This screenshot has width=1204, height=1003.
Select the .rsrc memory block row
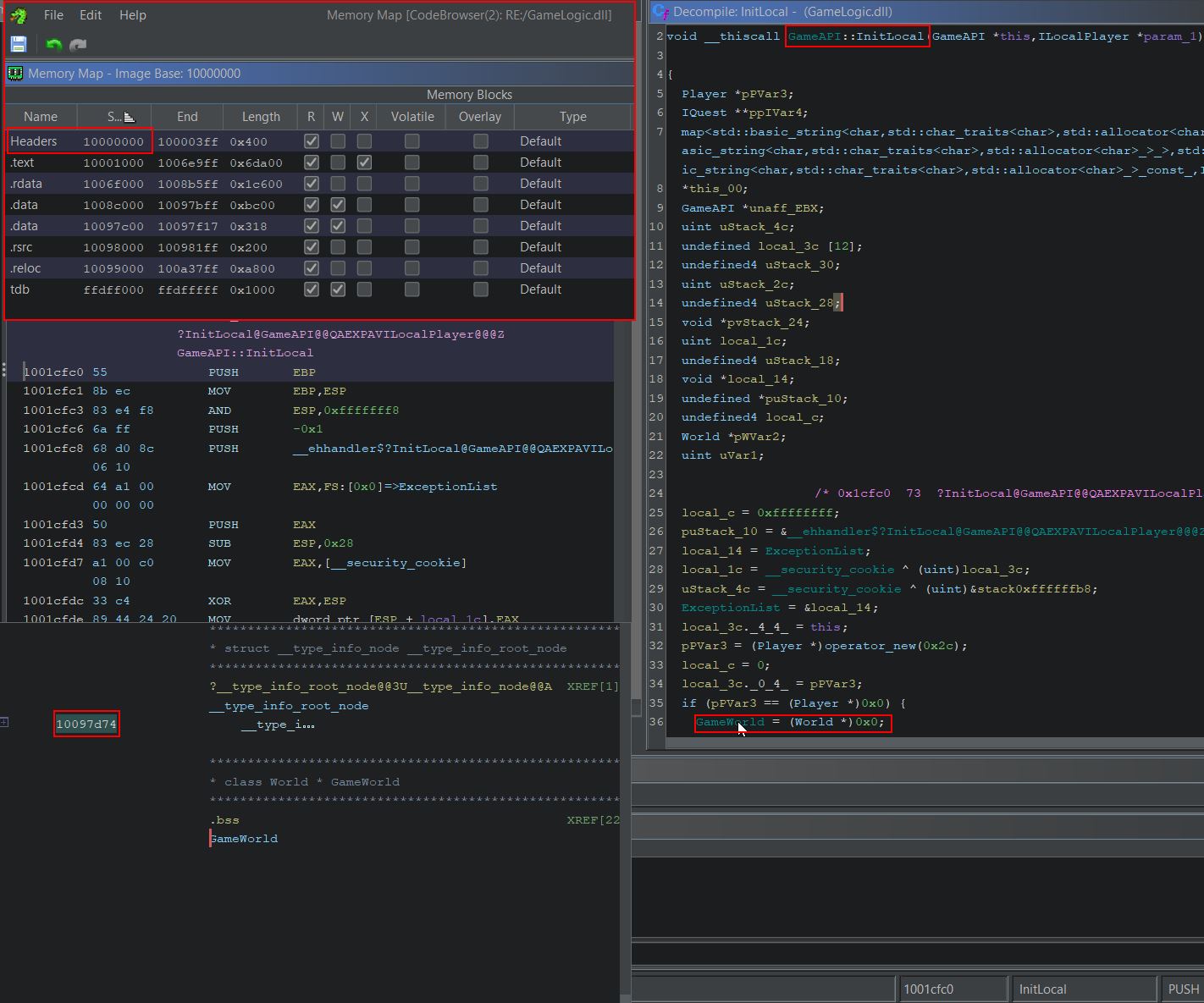tap(22, 247)
